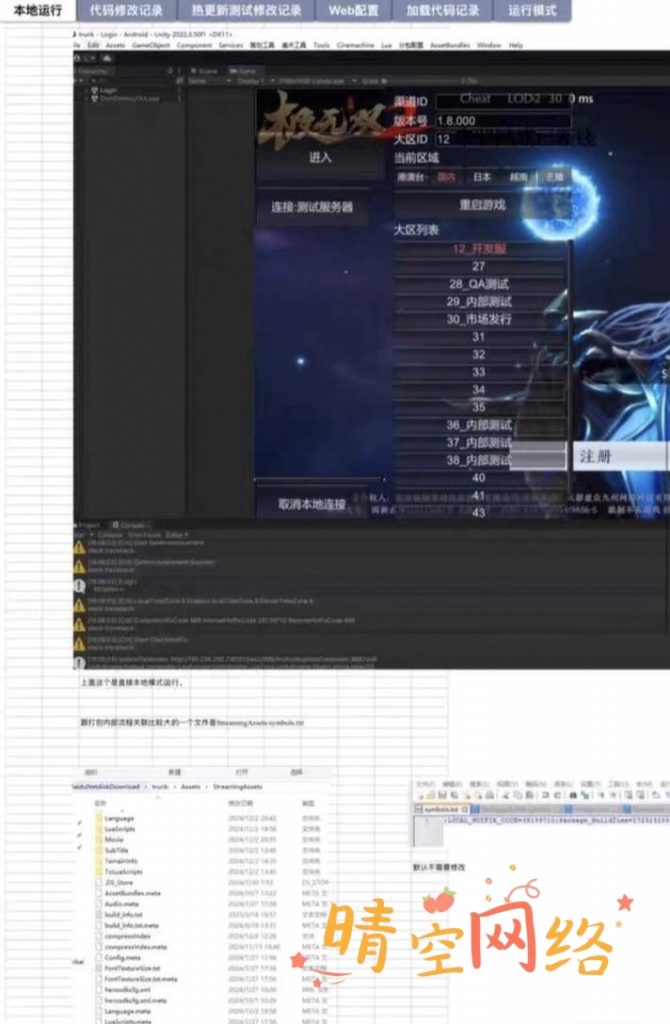Select the 国内 region option

click(446, 177)
